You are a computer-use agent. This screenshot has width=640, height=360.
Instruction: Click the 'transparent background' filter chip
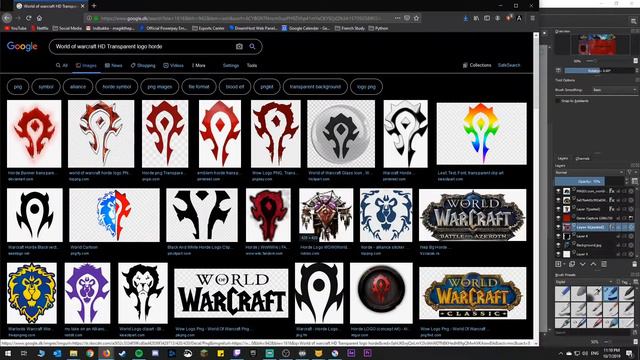click(315, 87)
